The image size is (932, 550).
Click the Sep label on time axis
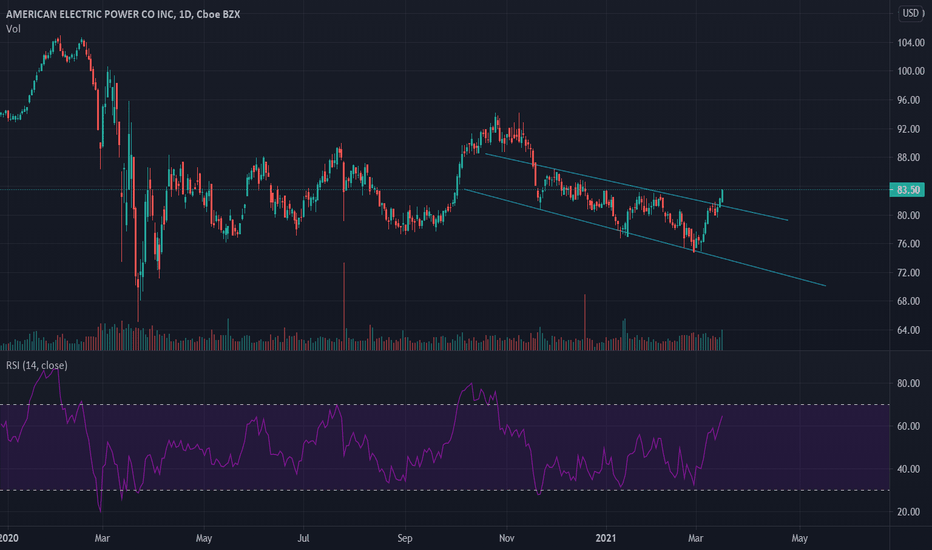405,538
